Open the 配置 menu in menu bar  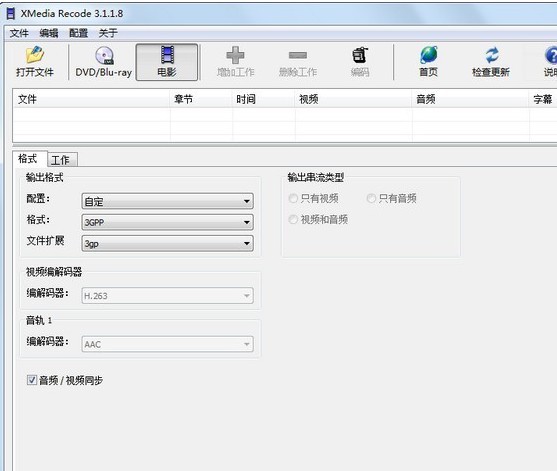(x=78, y=33)
